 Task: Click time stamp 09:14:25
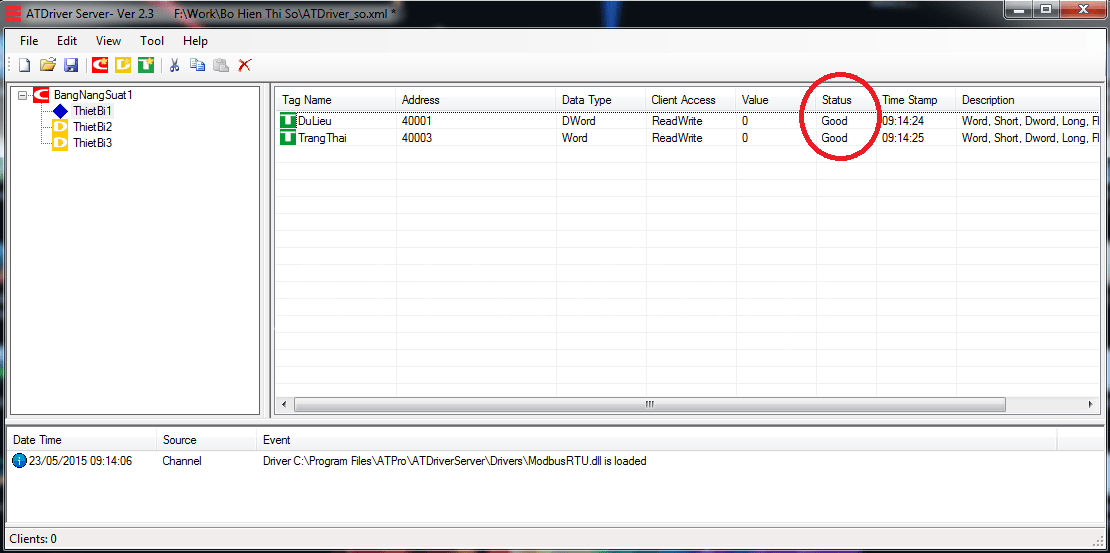pos(902,138)
